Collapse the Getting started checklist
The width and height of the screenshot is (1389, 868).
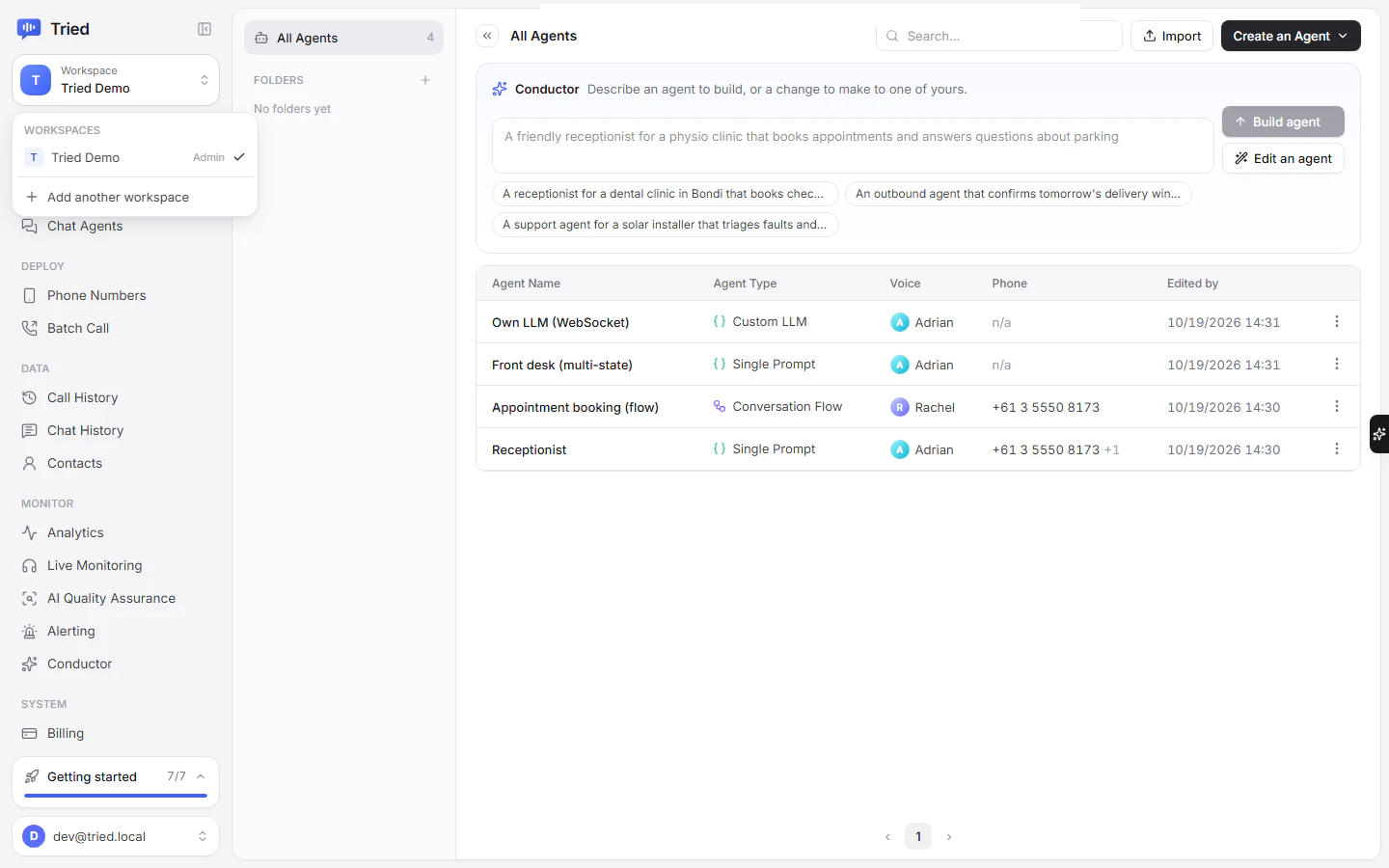click(x=201, y=776)
